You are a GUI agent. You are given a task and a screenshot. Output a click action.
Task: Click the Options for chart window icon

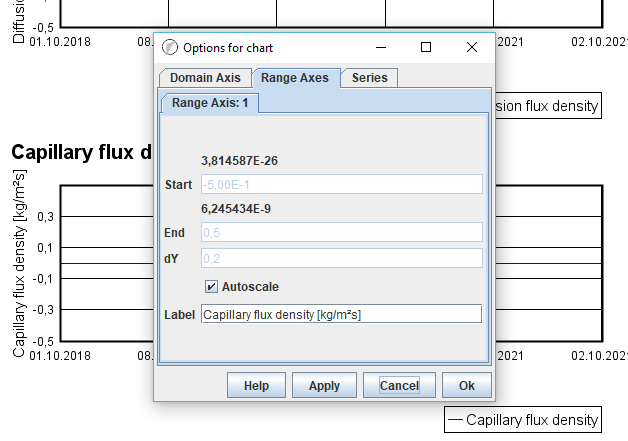point(169,47)
